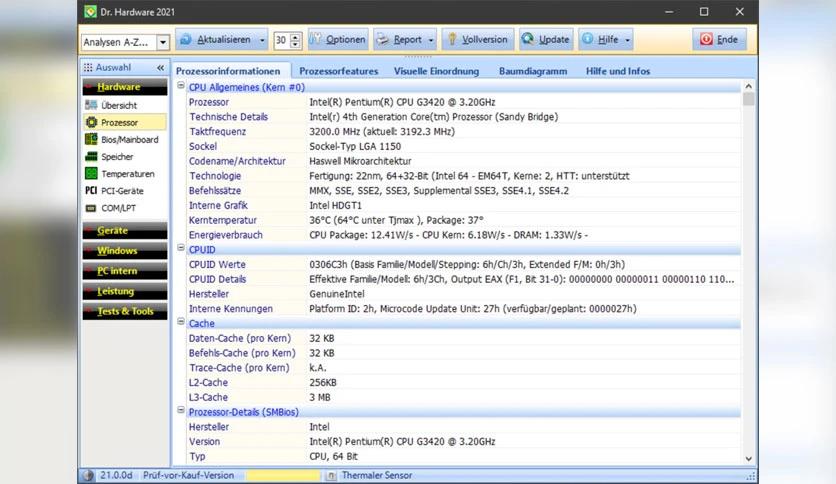The image size is (836, 484).
Task: Collapse the Prozessor-Details (SMBios) section
Action: click(x=181, y=410)
